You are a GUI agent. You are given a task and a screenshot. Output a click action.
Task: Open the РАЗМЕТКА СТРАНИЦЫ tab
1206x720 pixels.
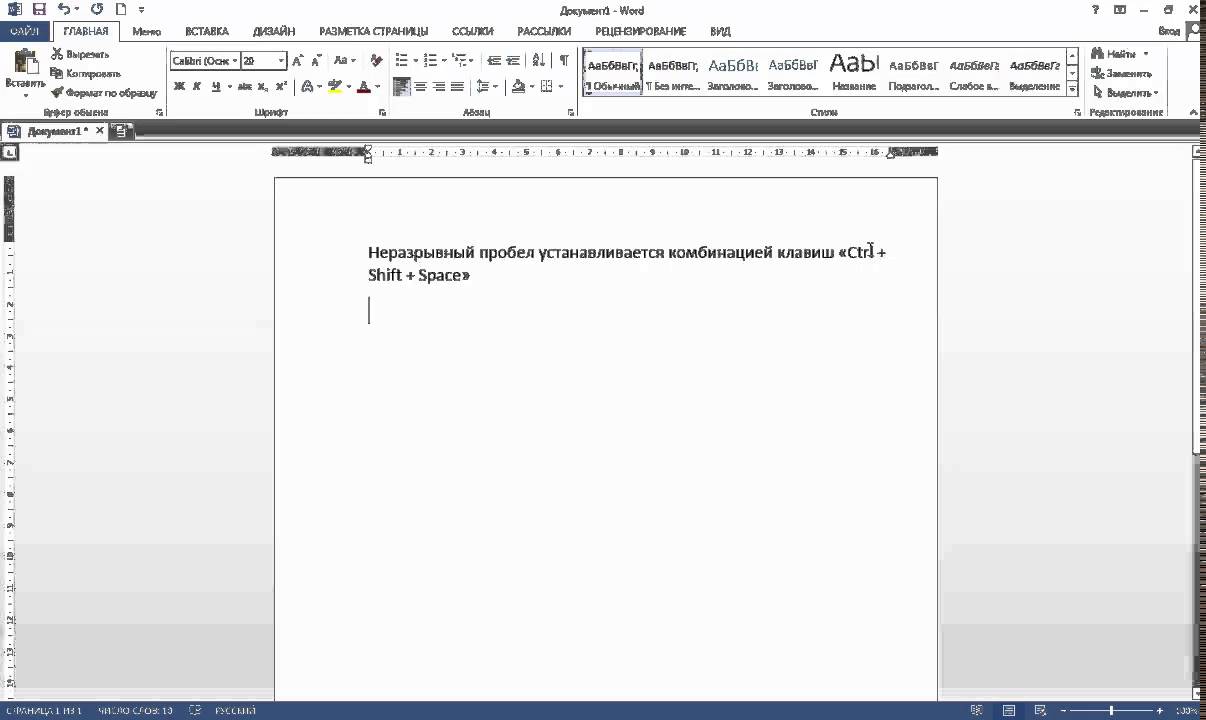pos(373,31)
